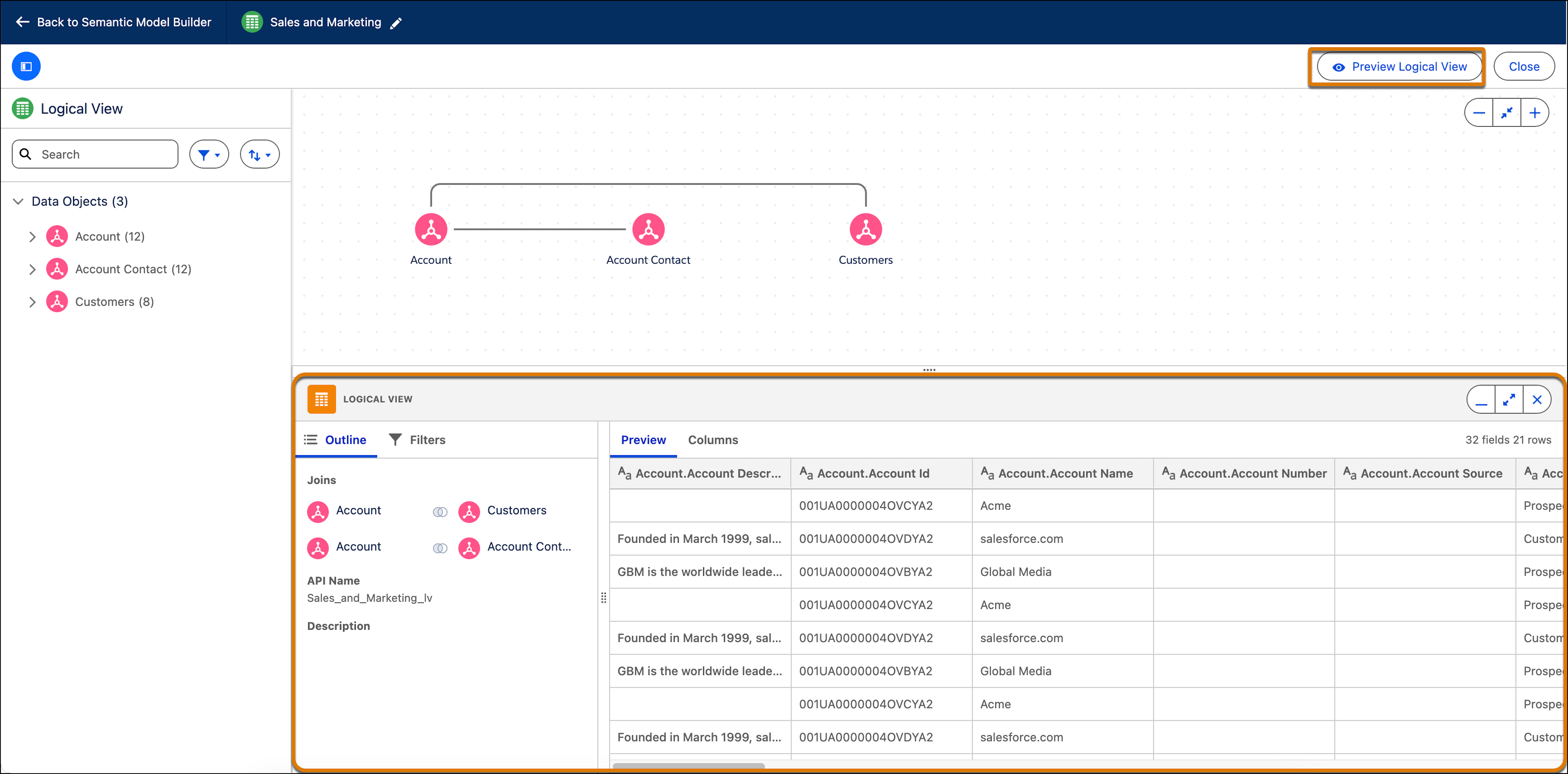The width and height of the screenshot is (1568, 774).
Task: Expand the Account Contact (12) tree item
Action: [x=32, y=269]
